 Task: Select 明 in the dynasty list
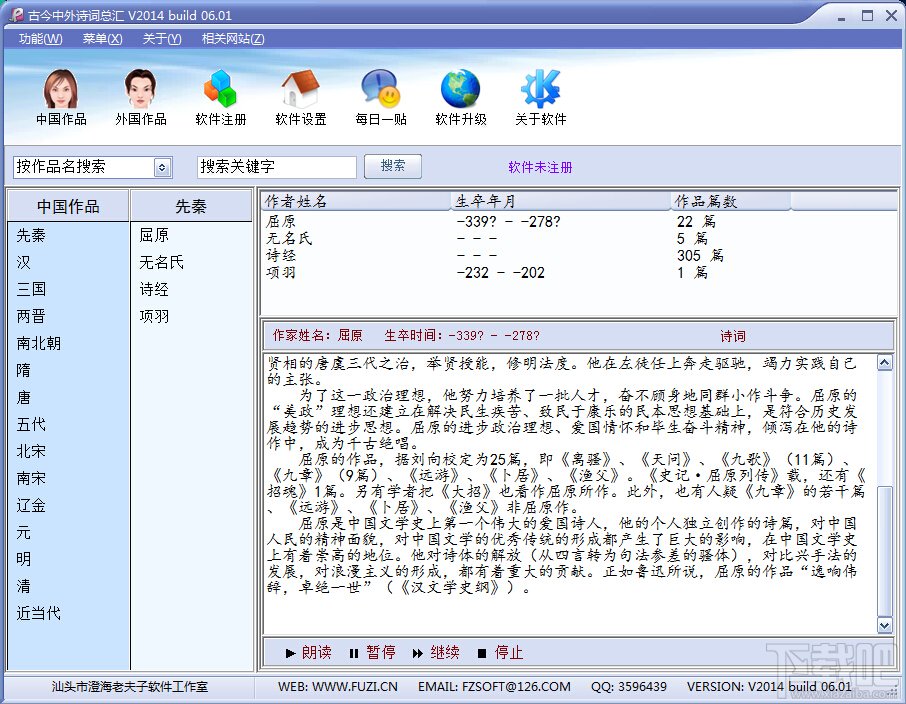coord(24,560)
